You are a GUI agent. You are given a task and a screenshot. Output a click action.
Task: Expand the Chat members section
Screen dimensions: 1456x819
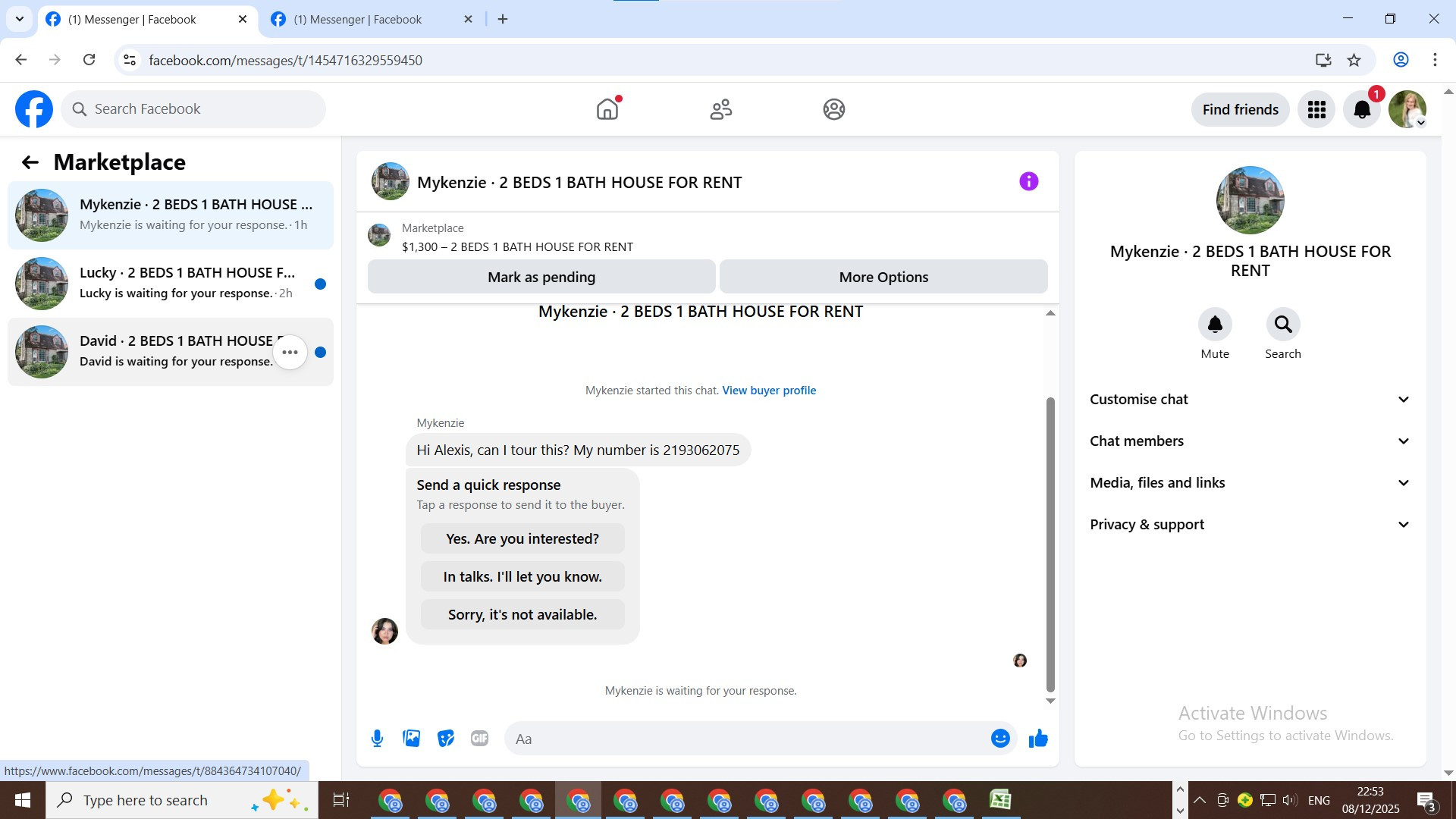(x=1250, y=441)
